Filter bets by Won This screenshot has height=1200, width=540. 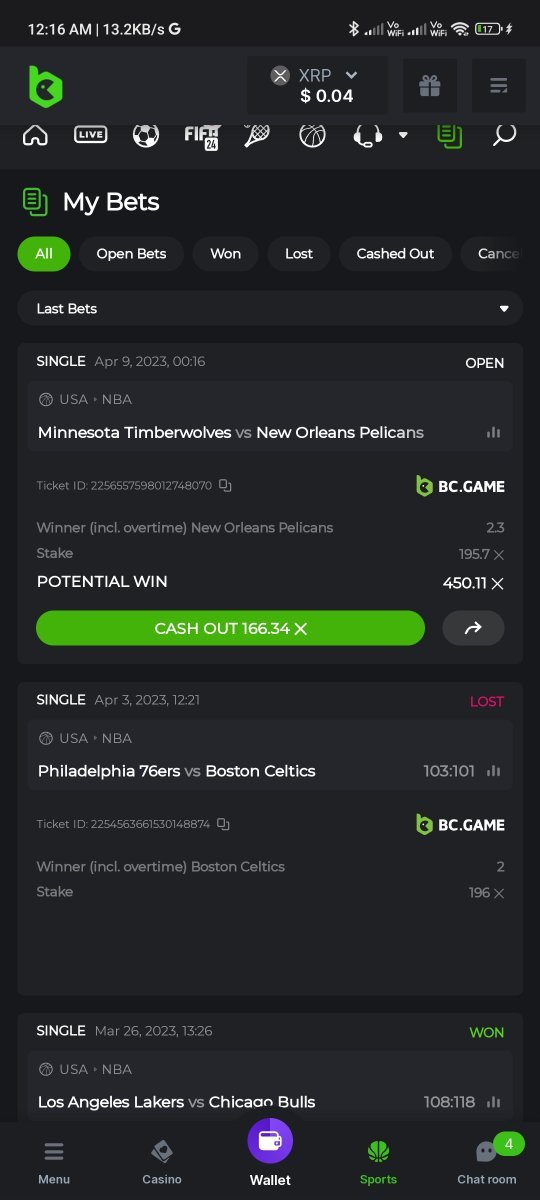point(225,254)
